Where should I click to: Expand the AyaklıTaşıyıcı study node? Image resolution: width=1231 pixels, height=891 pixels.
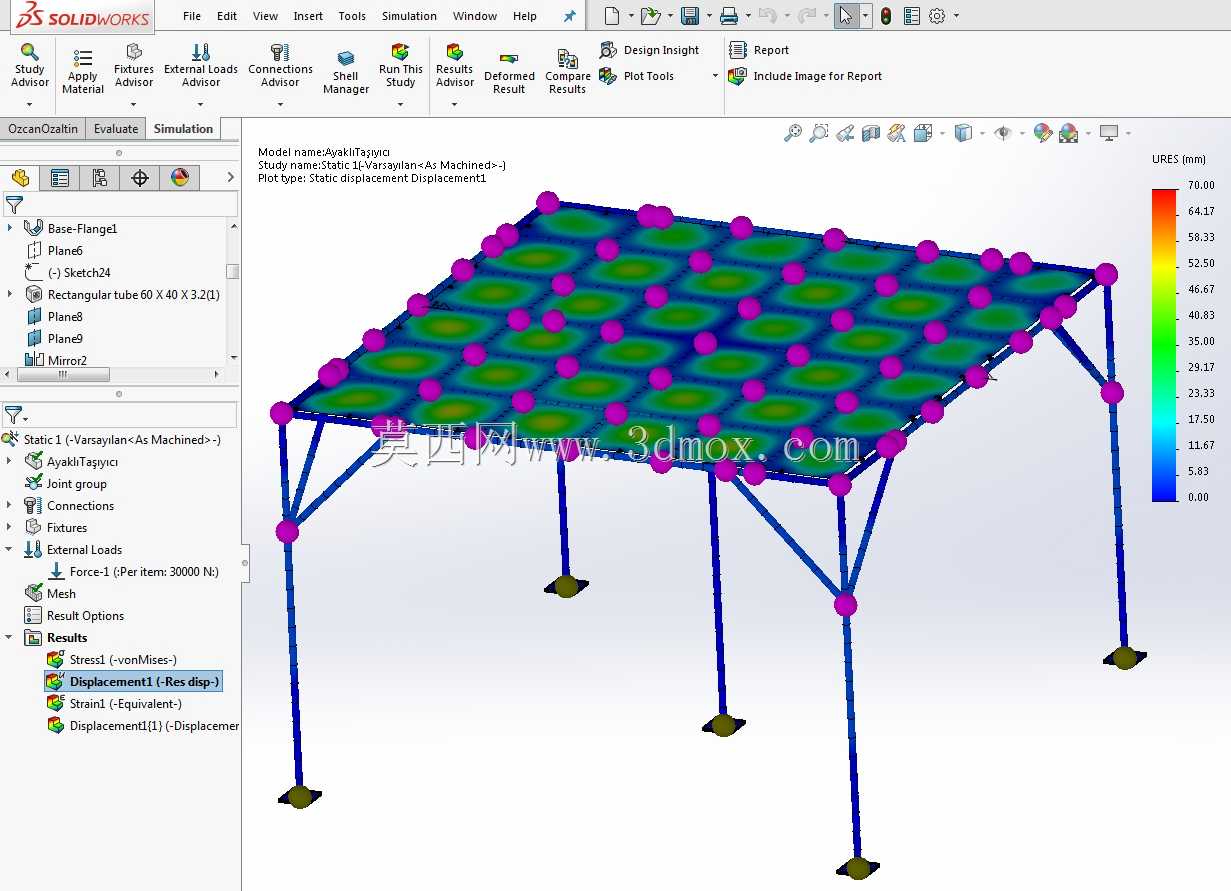coord(10,461)
